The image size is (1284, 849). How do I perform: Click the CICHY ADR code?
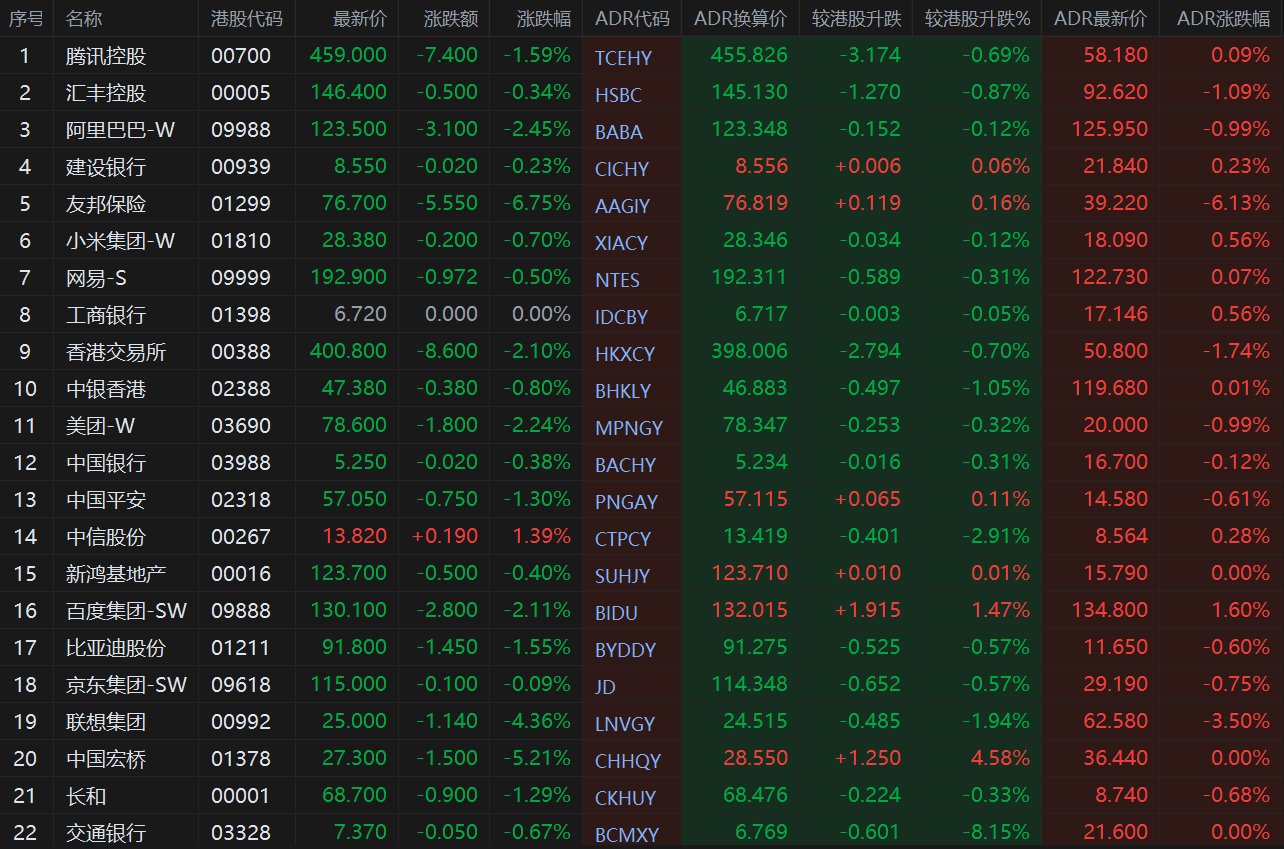pyautogui.click(x=622, y=169)
